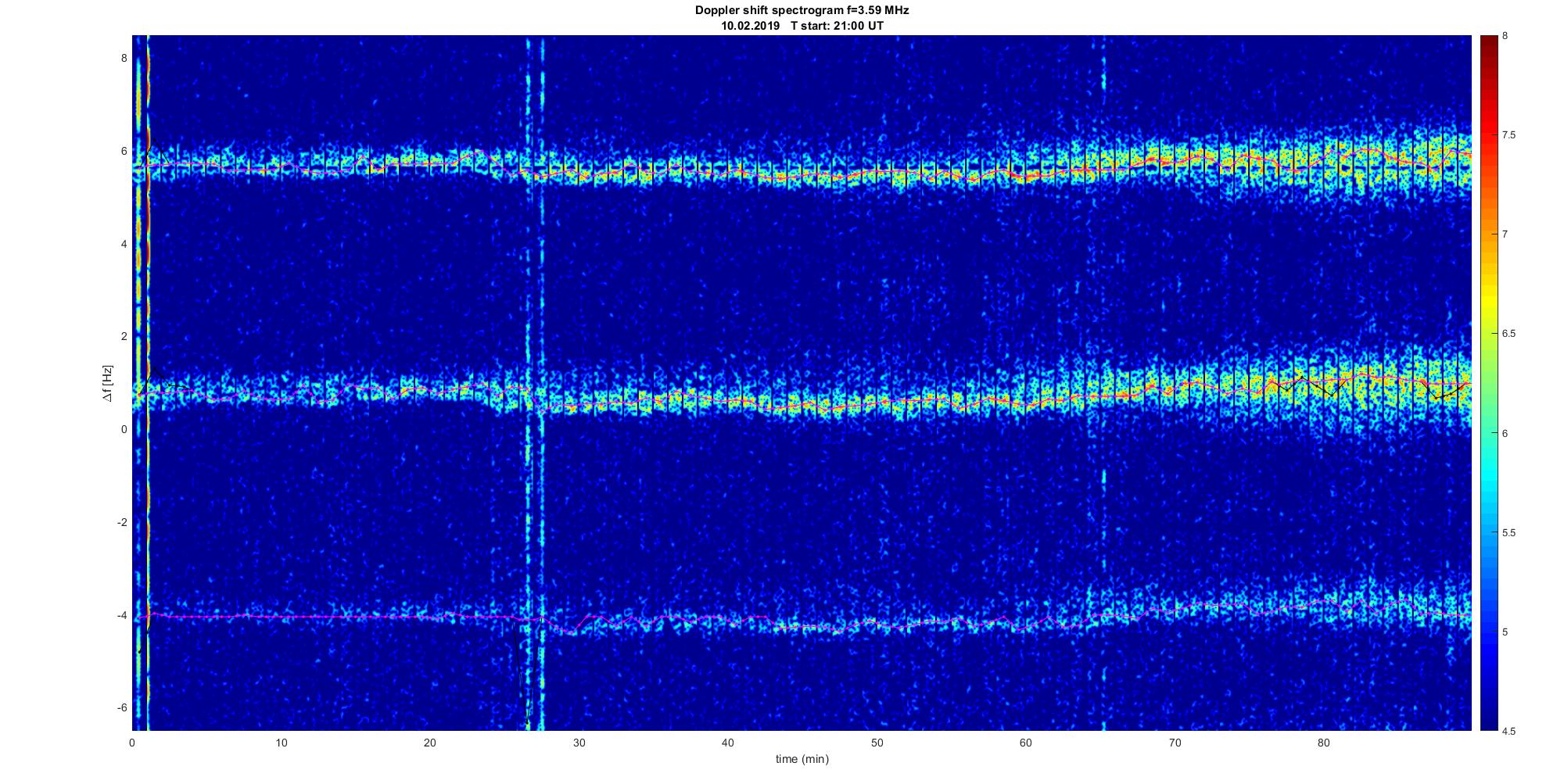Click y-axis tick label '-4' on frequency axis
1564x784 pixels.
click(122, 615)
